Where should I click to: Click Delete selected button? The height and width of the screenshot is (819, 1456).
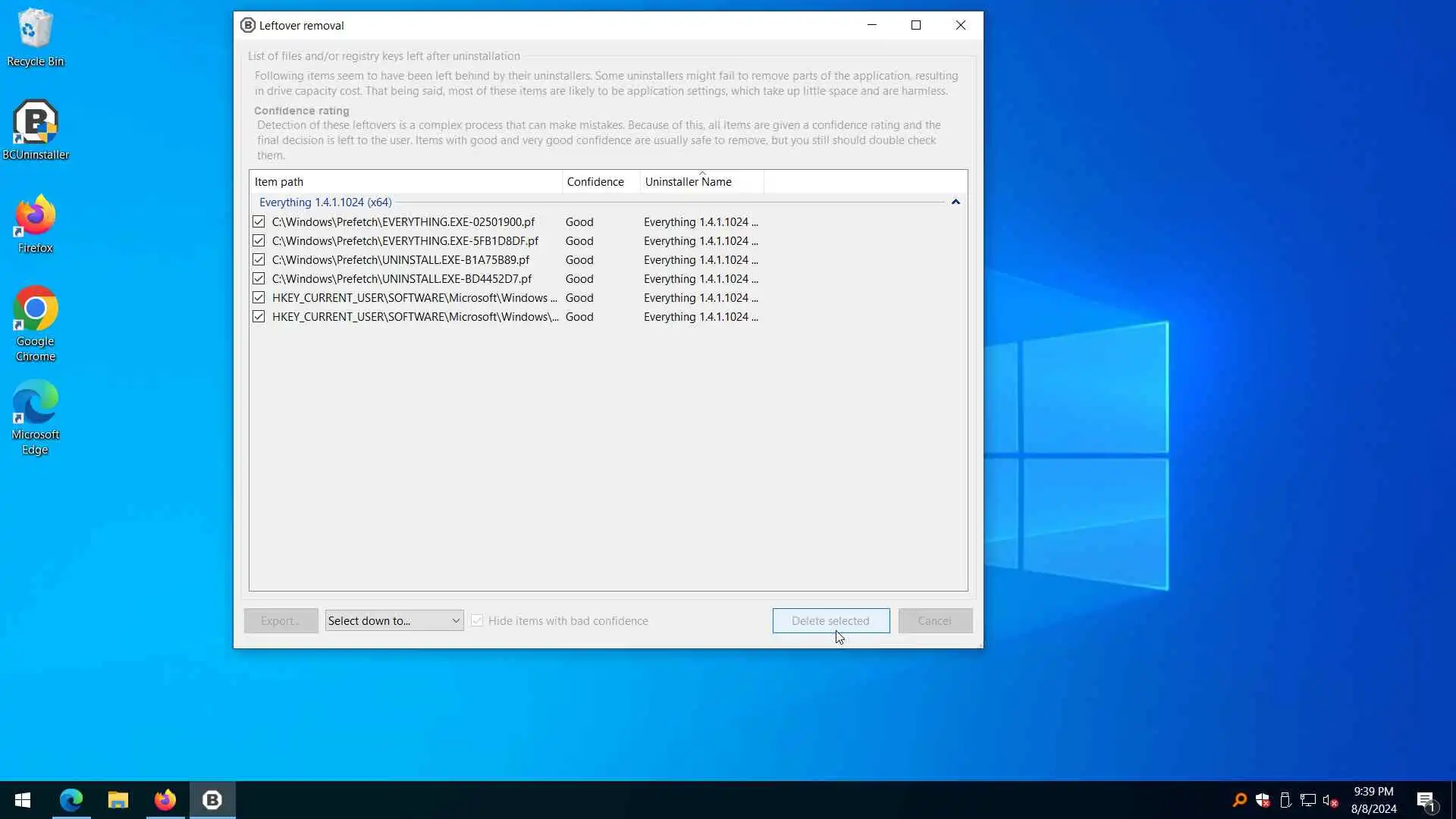click(x=830, y=621)
